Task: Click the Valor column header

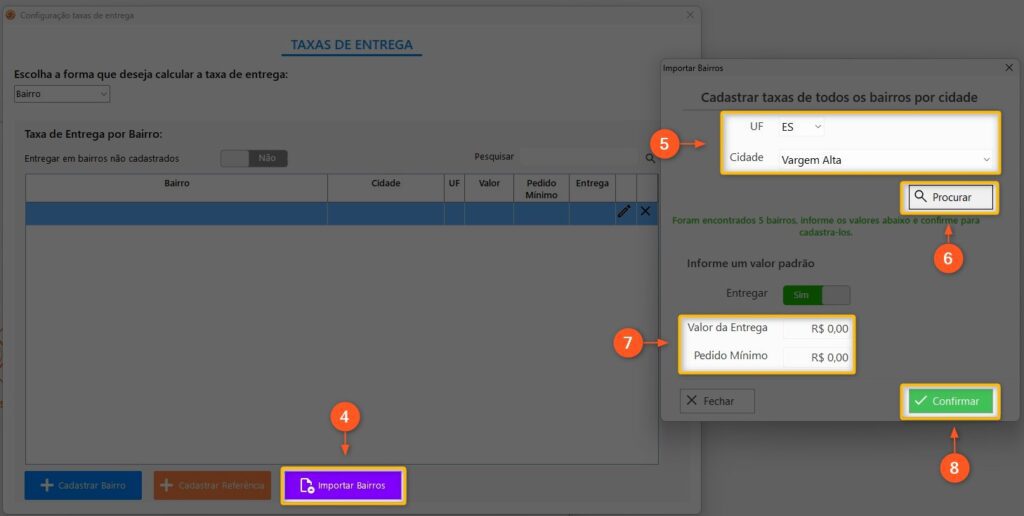Action: pos(489,184)
